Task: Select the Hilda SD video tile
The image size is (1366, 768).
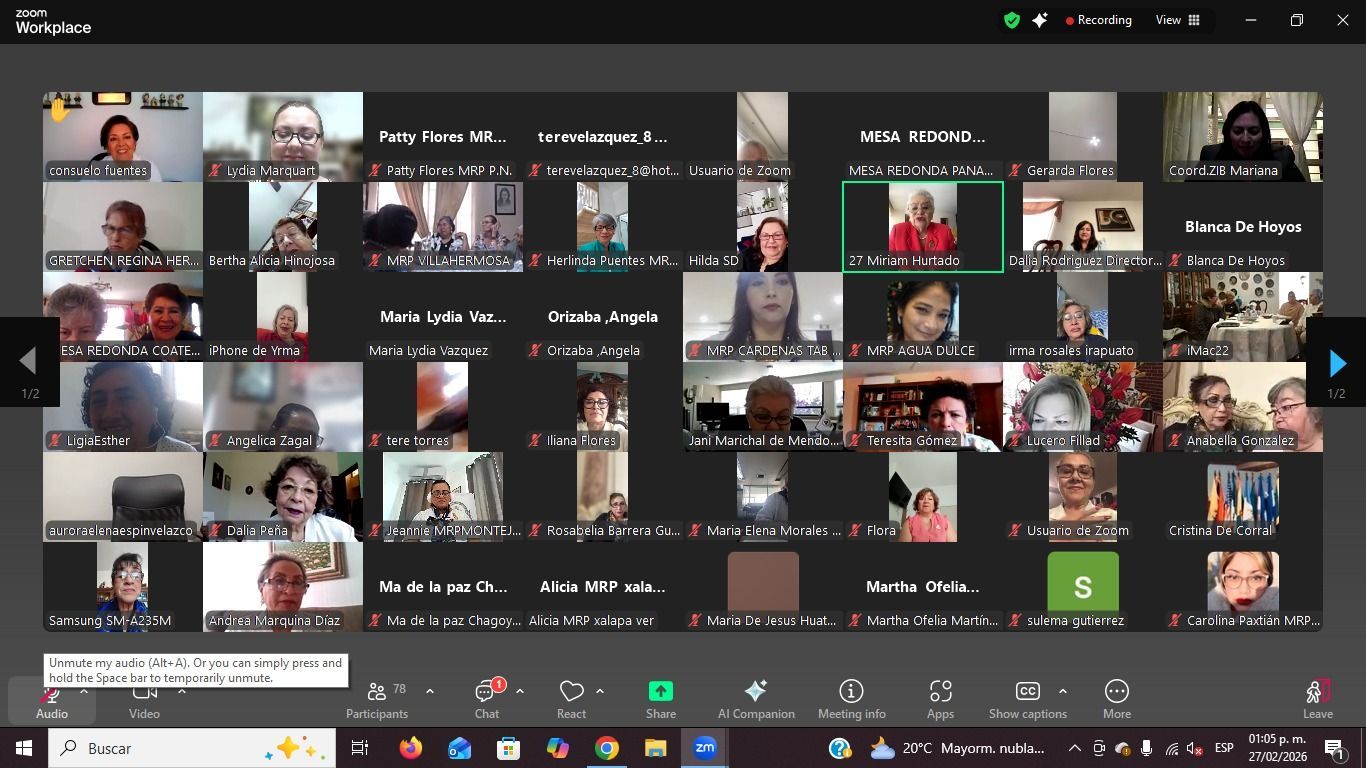Action: pyautogui.click(x=763, y=227)
